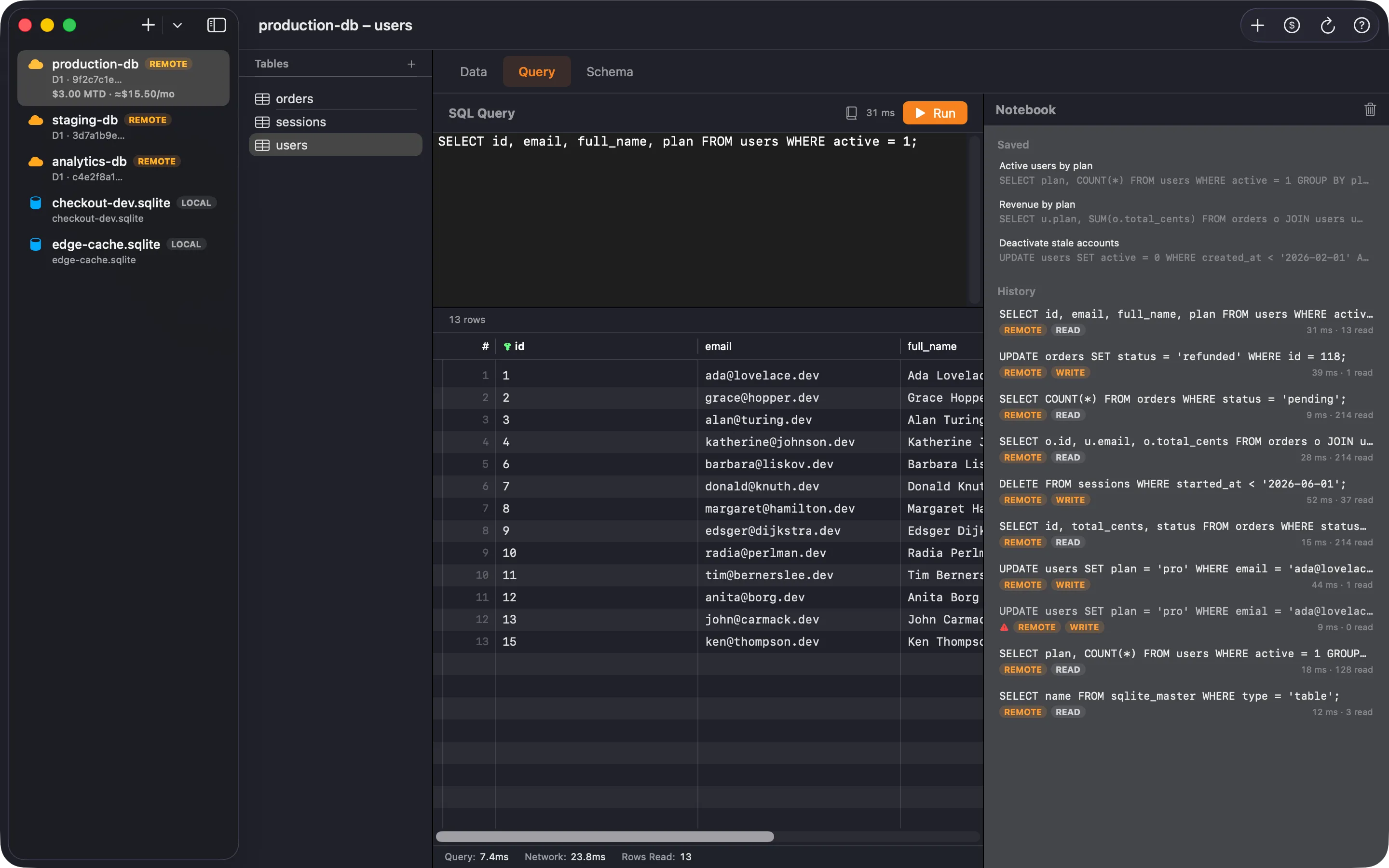1389x868 pixels.
Task: Open saved query Deactivate stale accounts
Action: click(1186, 250)
